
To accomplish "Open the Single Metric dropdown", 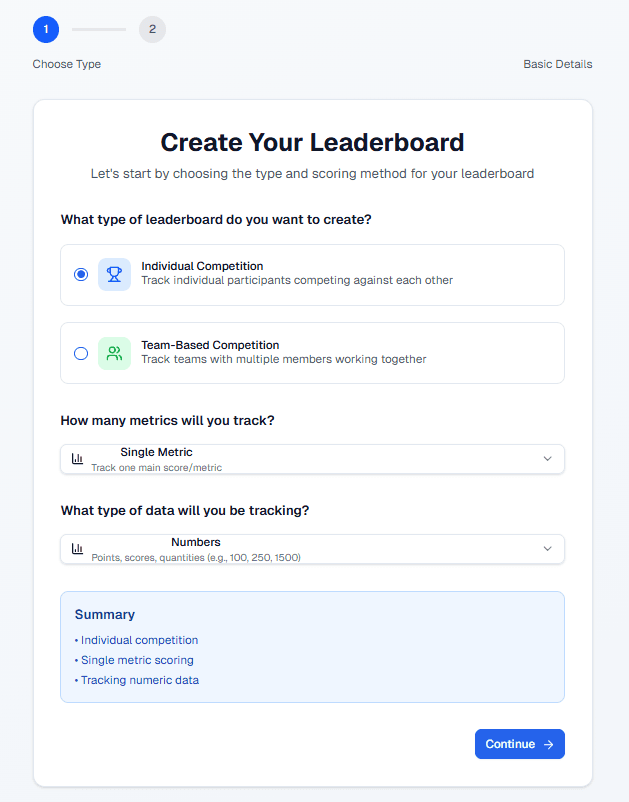I will click(312, 458).
